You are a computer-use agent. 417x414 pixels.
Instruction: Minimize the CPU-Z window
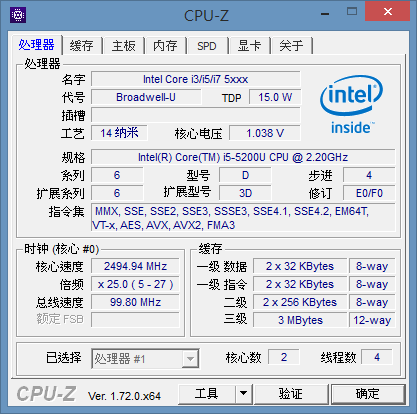tap(325, 13)
